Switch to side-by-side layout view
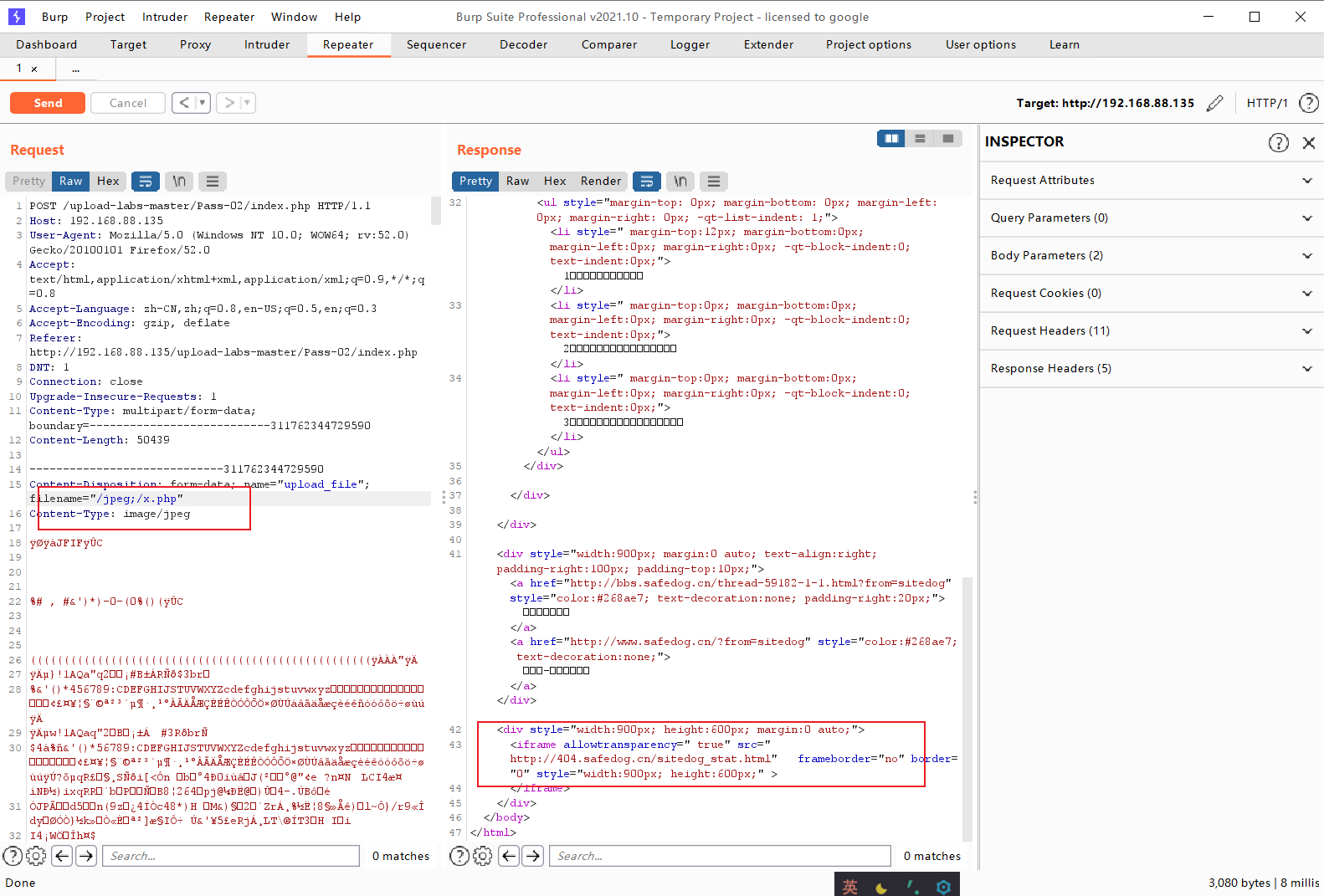1324x896 pixels. point(891,138)
